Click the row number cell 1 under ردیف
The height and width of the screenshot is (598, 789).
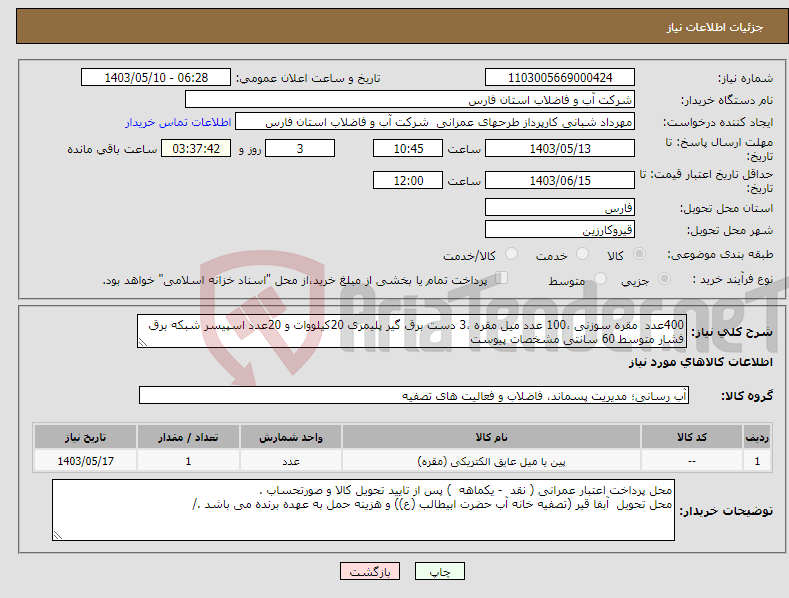(x=757, y=461)
